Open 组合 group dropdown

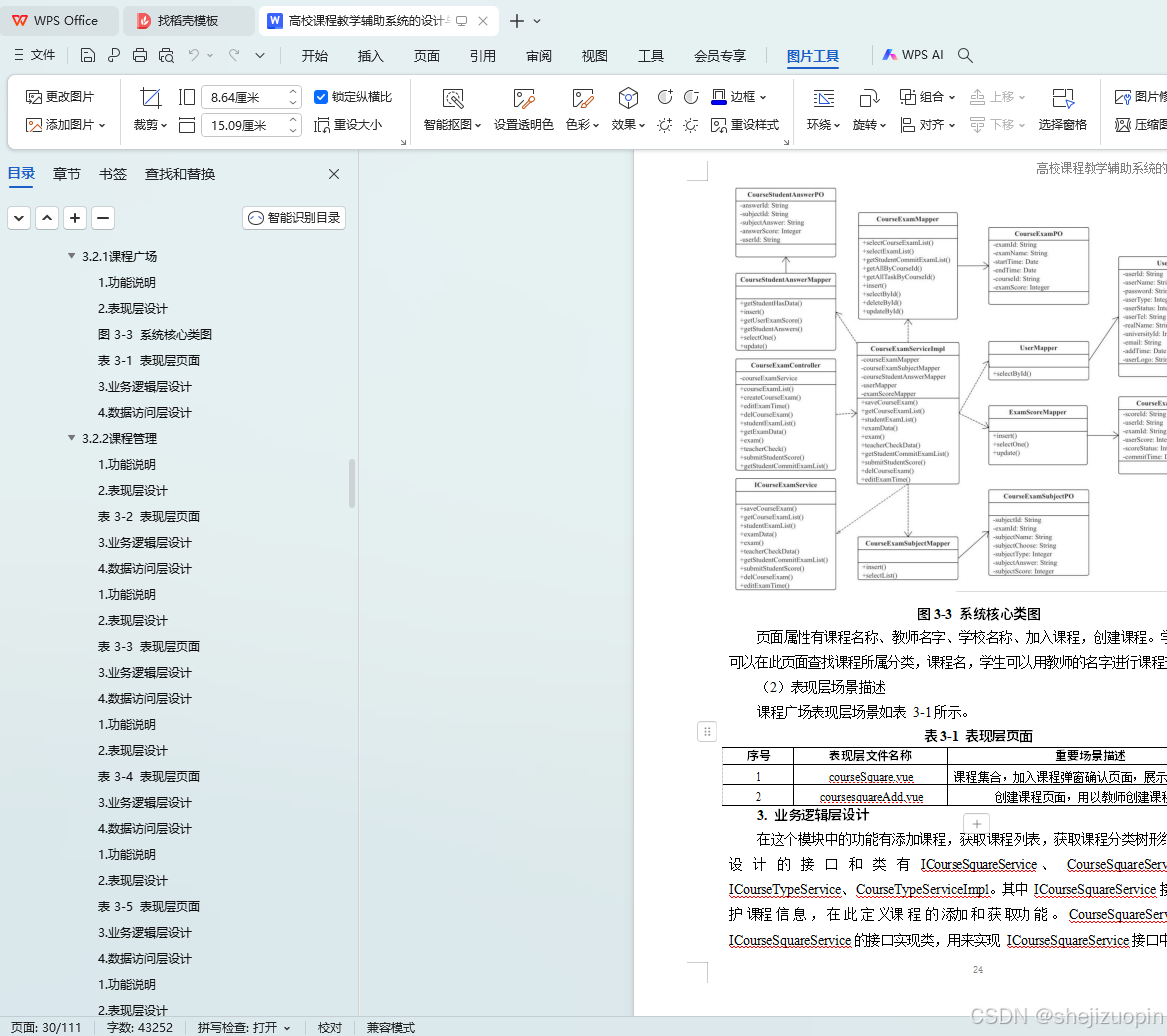(927, 97)
